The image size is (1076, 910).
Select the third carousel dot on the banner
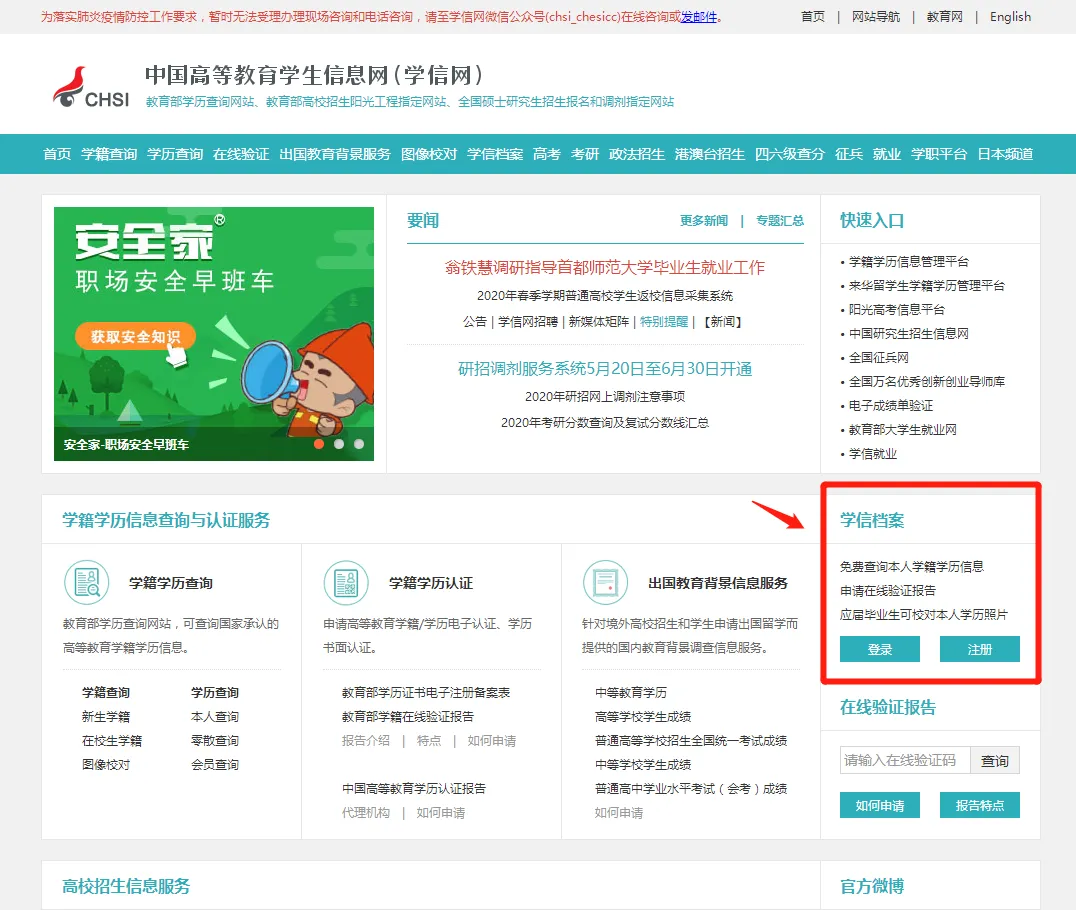click(x=359, y=444)
